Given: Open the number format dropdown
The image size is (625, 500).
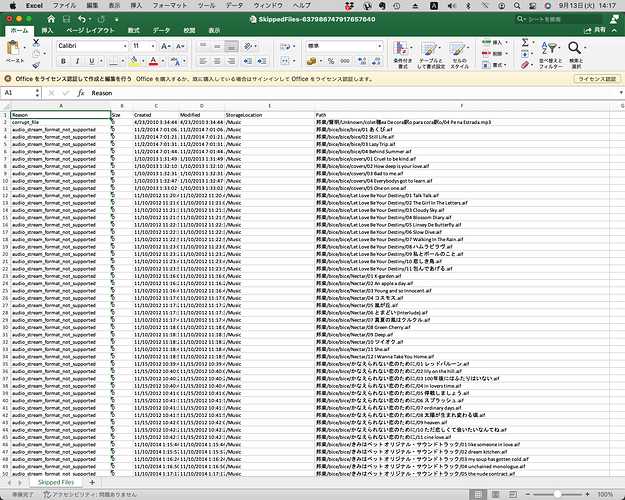Looking at the screenshot, I should tap(379, 46).
